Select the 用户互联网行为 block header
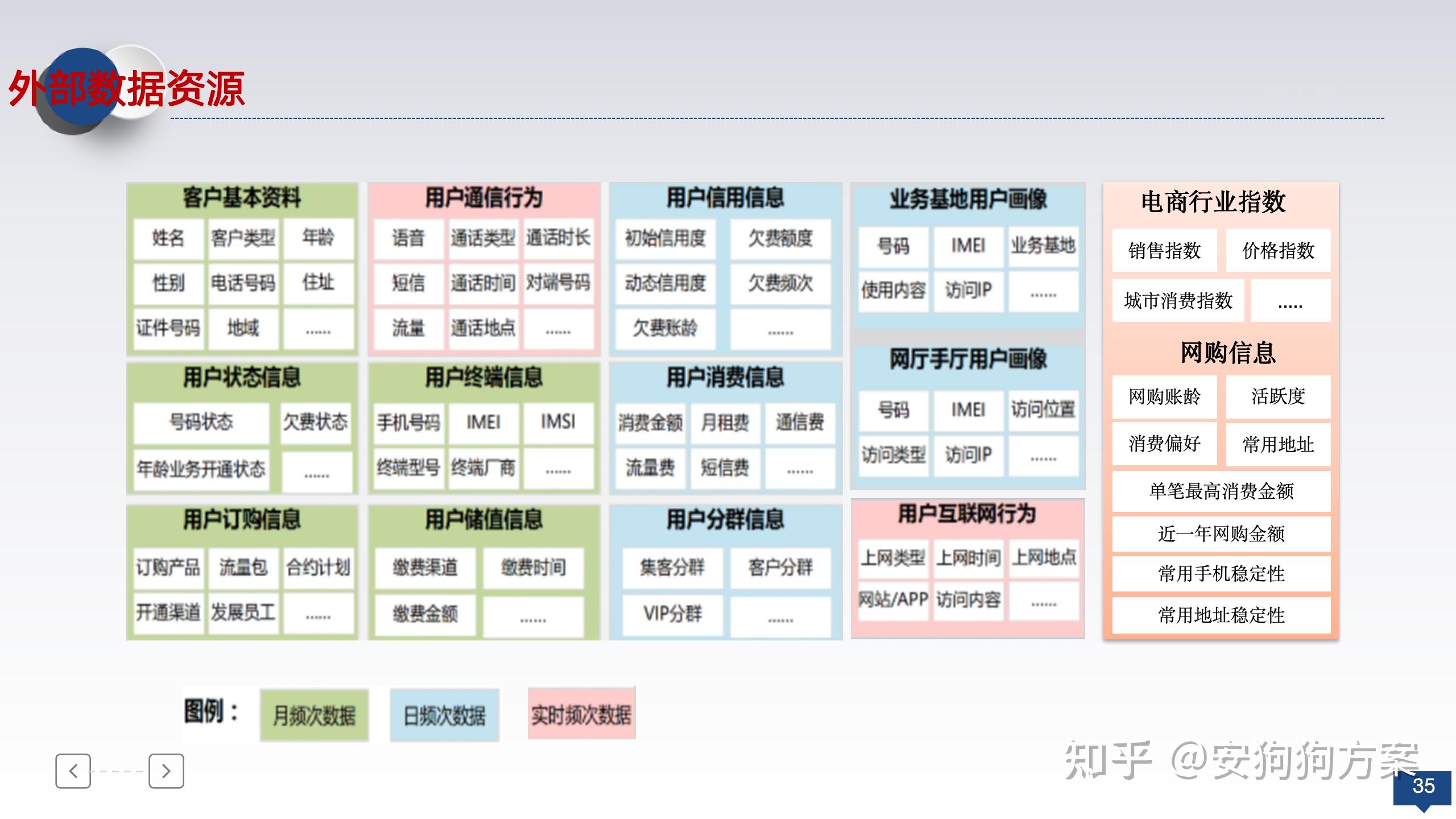The width and height of the screenshot is (1456, 819). coord(967,516)
